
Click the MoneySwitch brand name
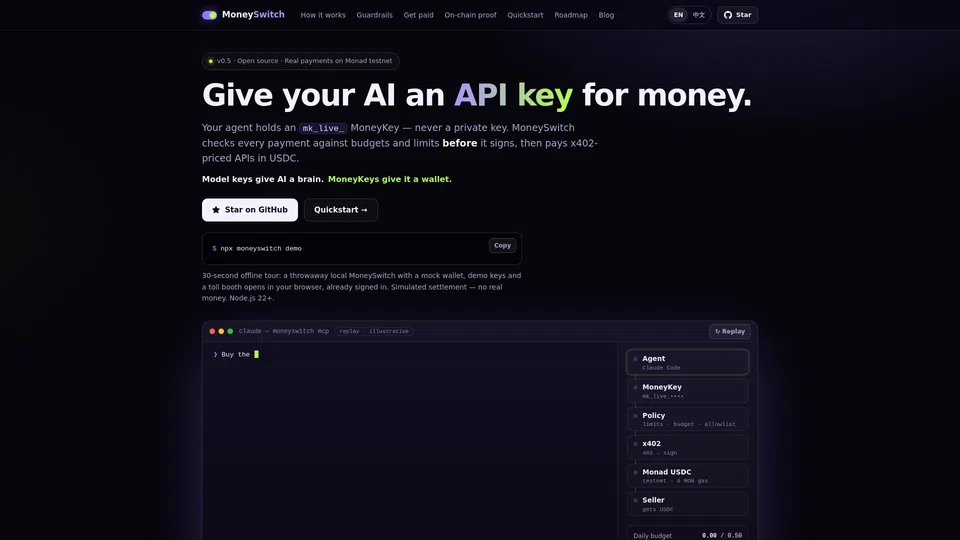click(x=253, y=15)
